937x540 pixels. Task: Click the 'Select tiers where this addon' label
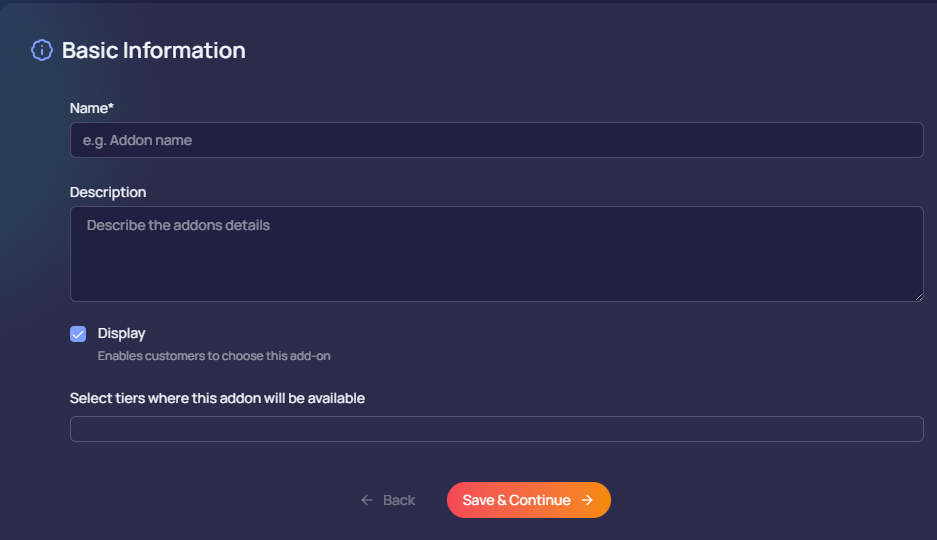(x=217, y=398)
